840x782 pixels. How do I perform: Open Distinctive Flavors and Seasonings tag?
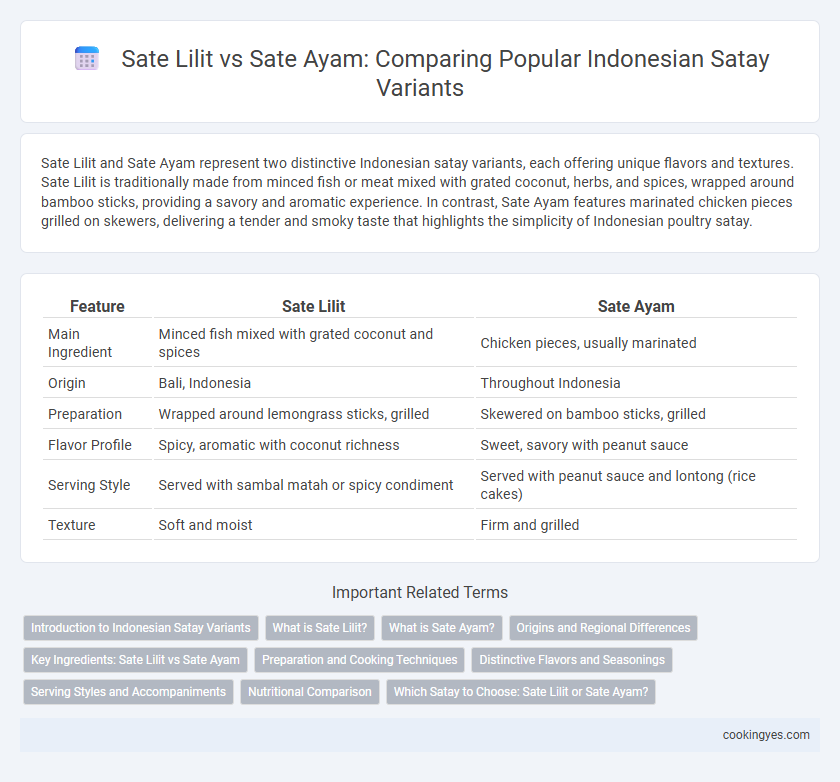572,660
